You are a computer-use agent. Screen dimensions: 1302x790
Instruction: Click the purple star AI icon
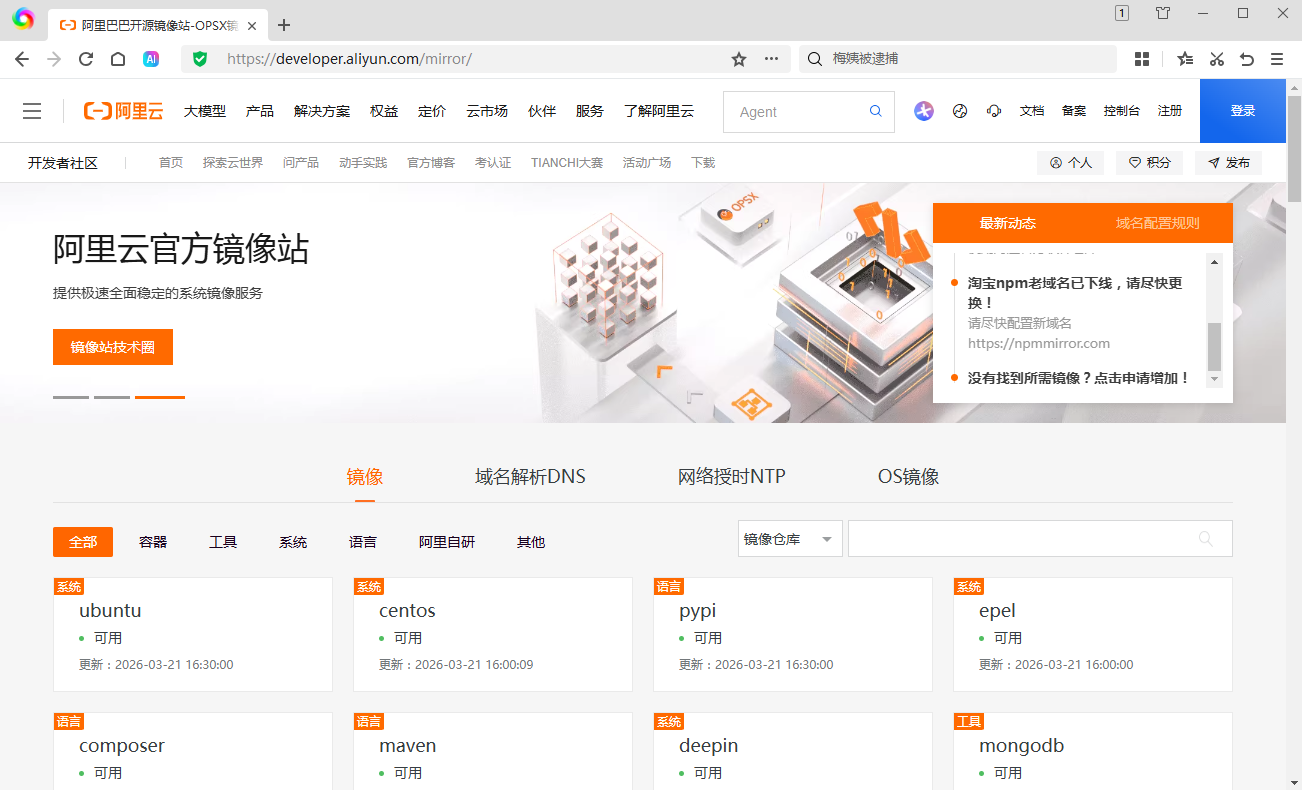[924, 111]
